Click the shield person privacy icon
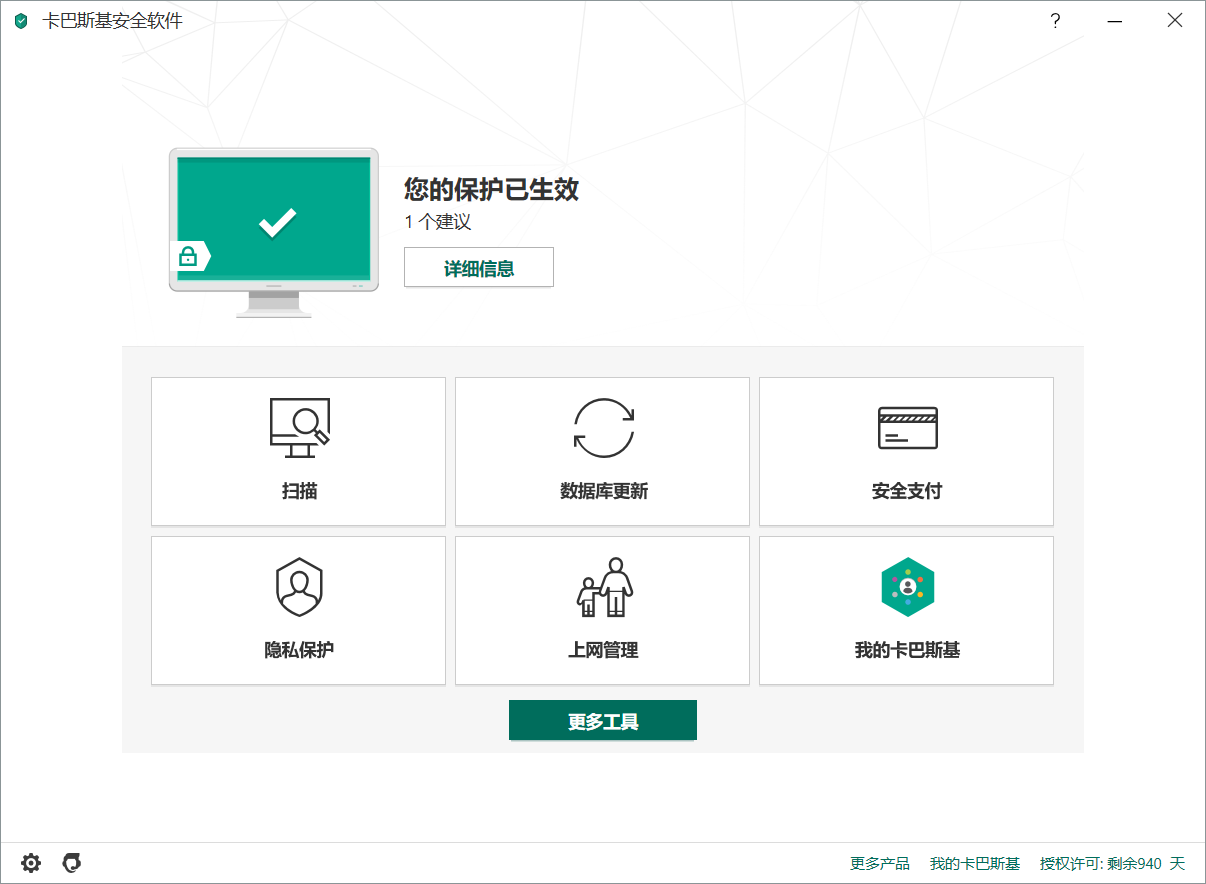This screenshot has height=884, width=1206. [x=300, y=587]
